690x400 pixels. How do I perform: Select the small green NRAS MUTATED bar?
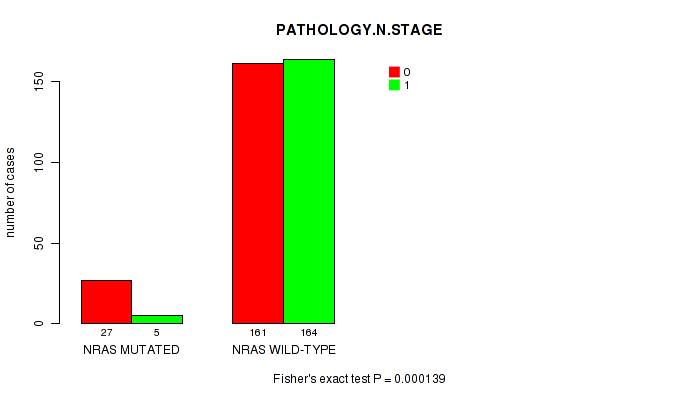point(157,319)
